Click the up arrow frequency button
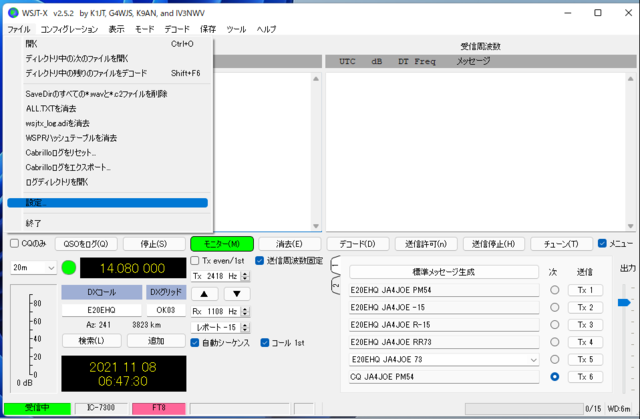The width and height of the screenshot is (640, 419). (204, 294)
